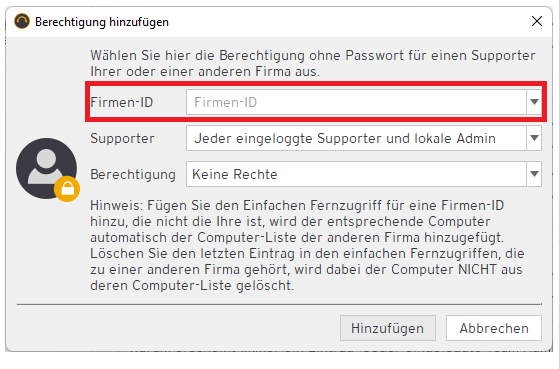The width and height of the screenshot is (559, 369).
Task: Click the Hinzufügen button
Action: tap(388, 328)
